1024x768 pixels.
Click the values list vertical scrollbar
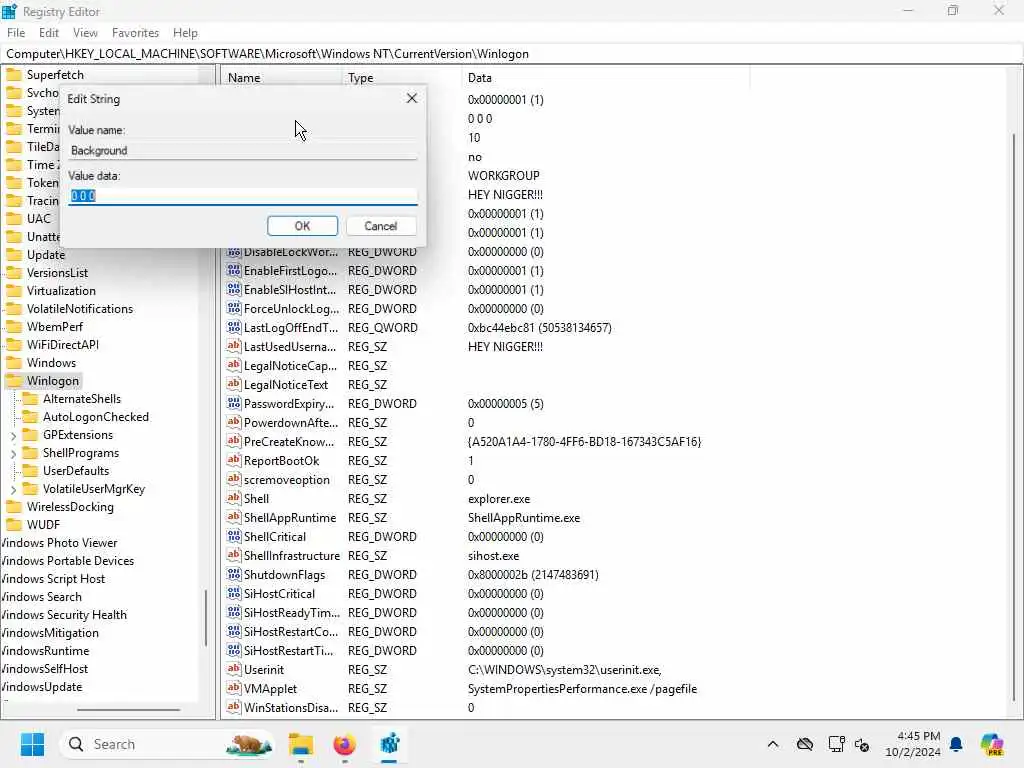[x=1014, y=418]
